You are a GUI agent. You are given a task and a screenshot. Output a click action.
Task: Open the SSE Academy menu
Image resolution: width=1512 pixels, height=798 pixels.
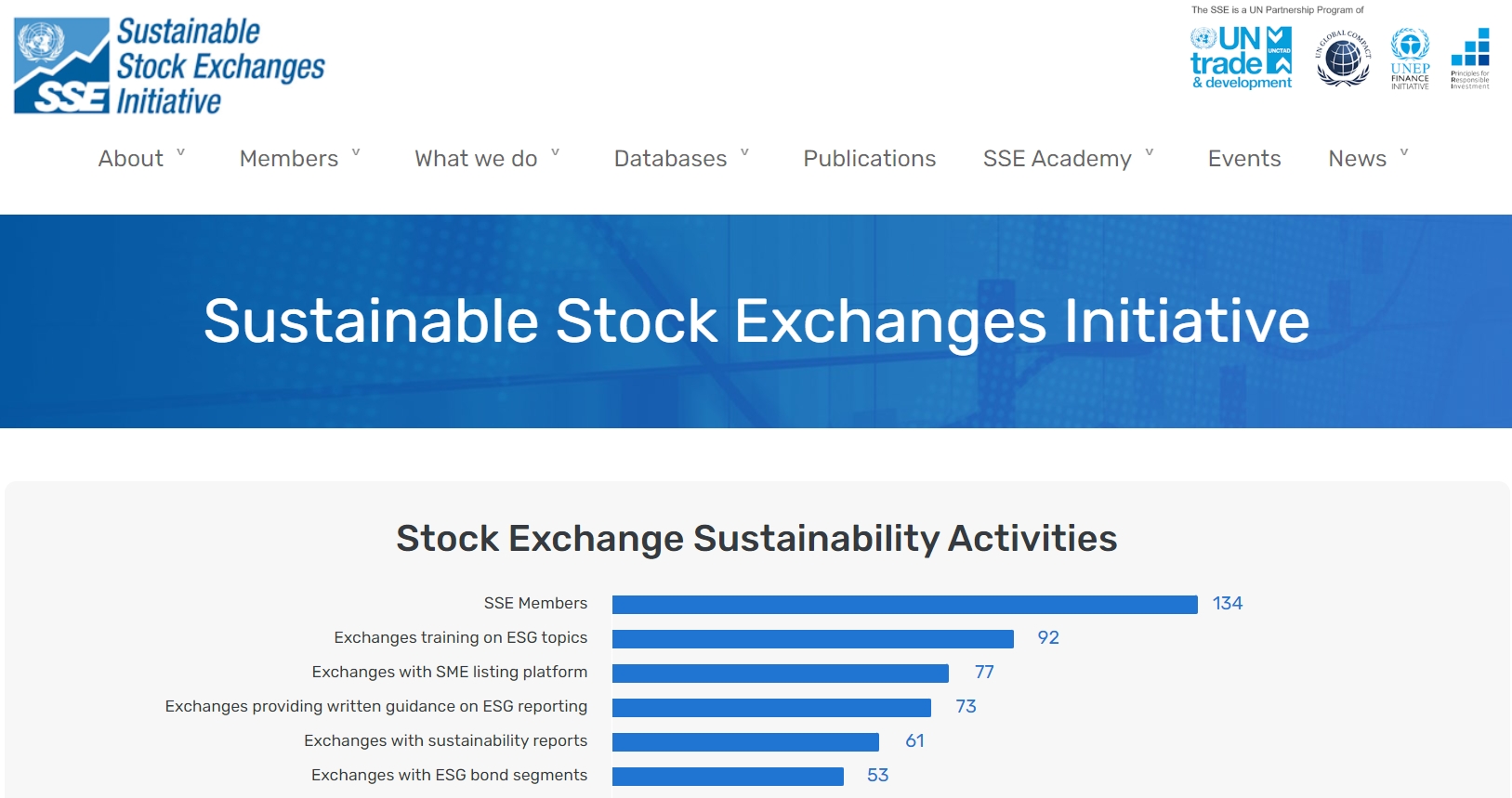pos(1058,159)
